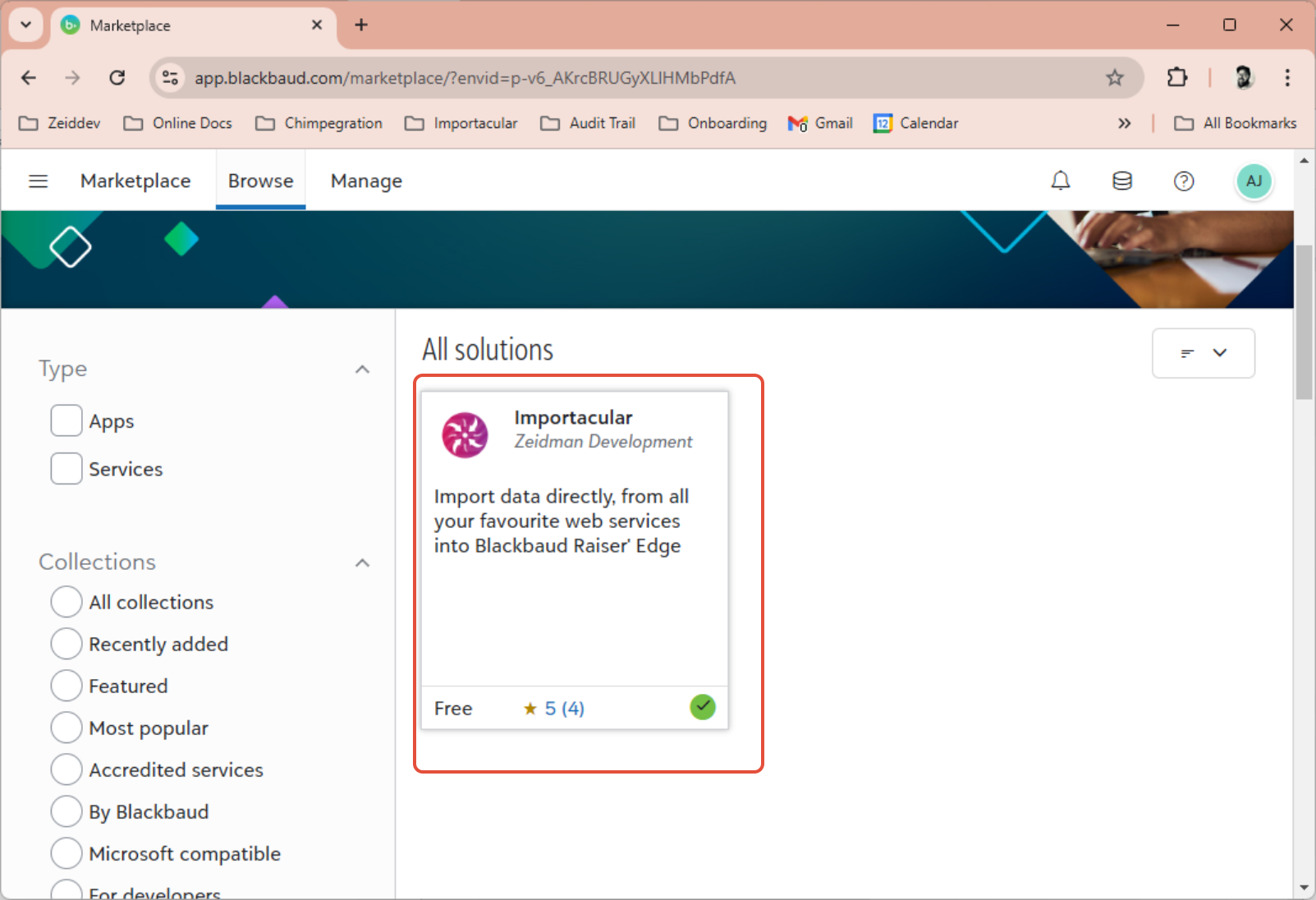Select the By Blackbaud radio button
The image size is (1316, 900).
(66, 811)
